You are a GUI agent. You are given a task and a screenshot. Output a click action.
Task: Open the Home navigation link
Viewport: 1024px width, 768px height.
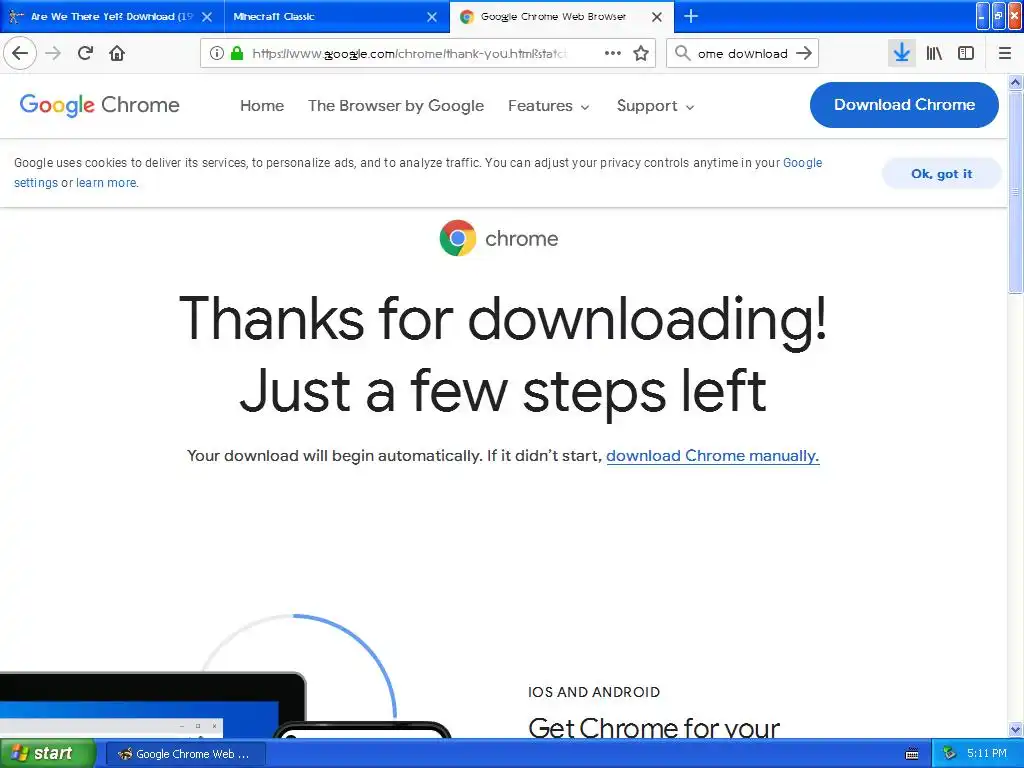(x=262, y=106)
